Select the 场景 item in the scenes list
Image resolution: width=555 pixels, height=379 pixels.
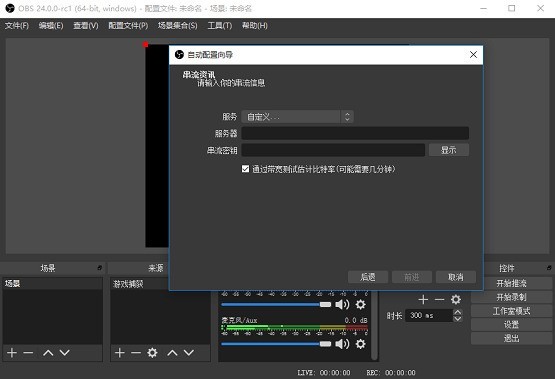tap(52, 283)
